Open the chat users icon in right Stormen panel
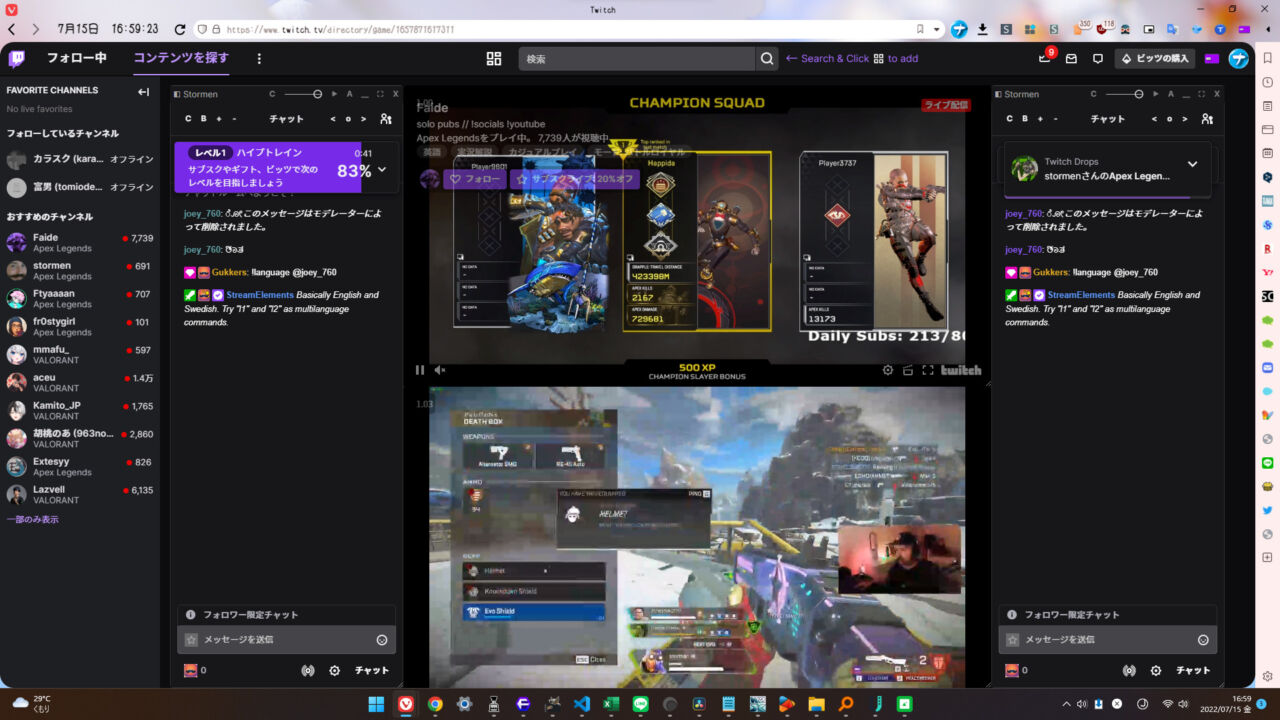This screenshot has height=720, width=1280. 1207,119
